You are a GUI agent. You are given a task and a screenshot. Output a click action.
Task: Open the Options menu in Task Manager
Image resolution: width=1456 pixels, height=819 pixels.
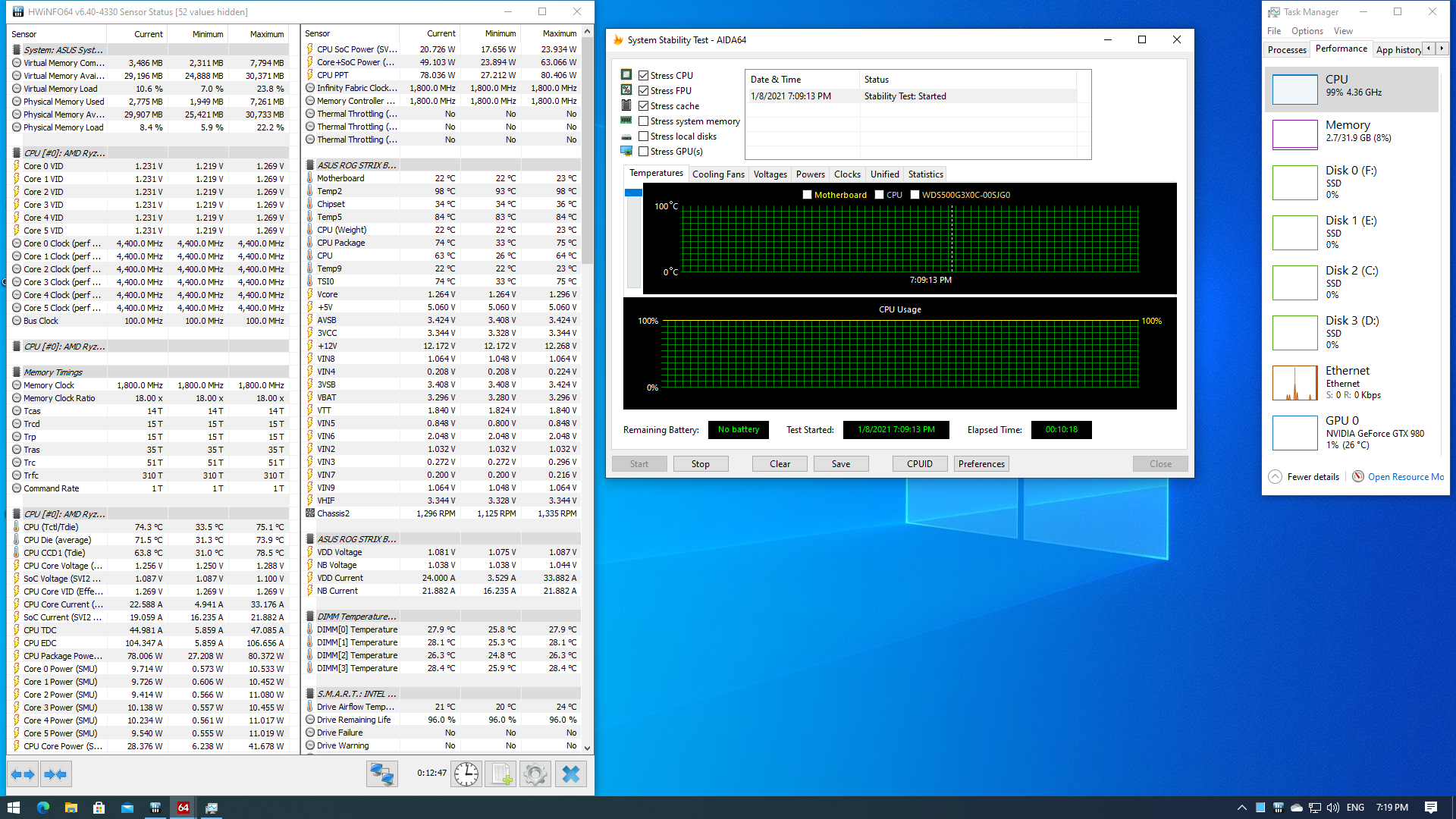(1307, 30)
